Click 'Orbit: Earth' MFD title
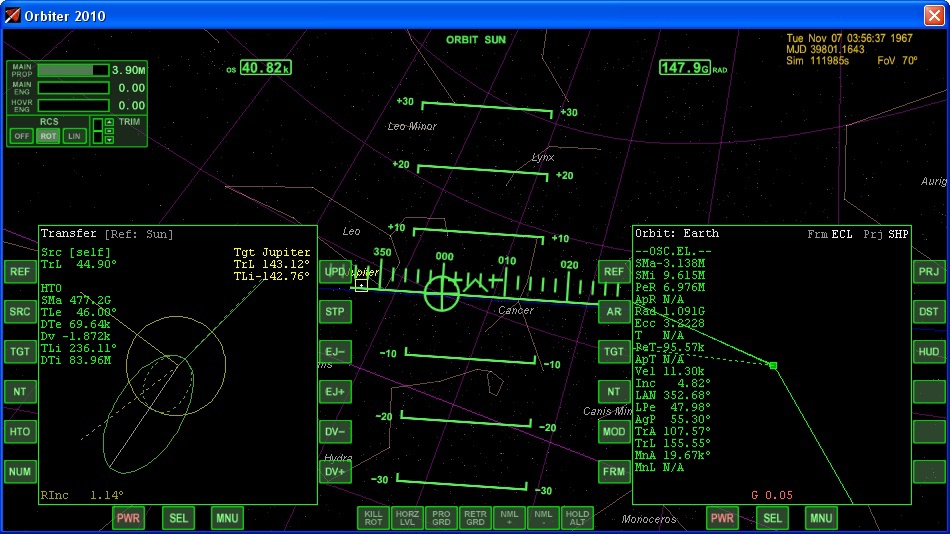 pyautogui.click(x=677, y=233)
